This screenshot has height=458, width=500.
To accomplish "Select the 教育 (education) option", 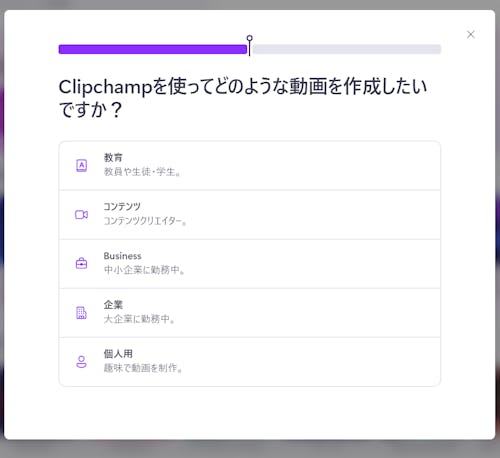I will pos(250,166).
